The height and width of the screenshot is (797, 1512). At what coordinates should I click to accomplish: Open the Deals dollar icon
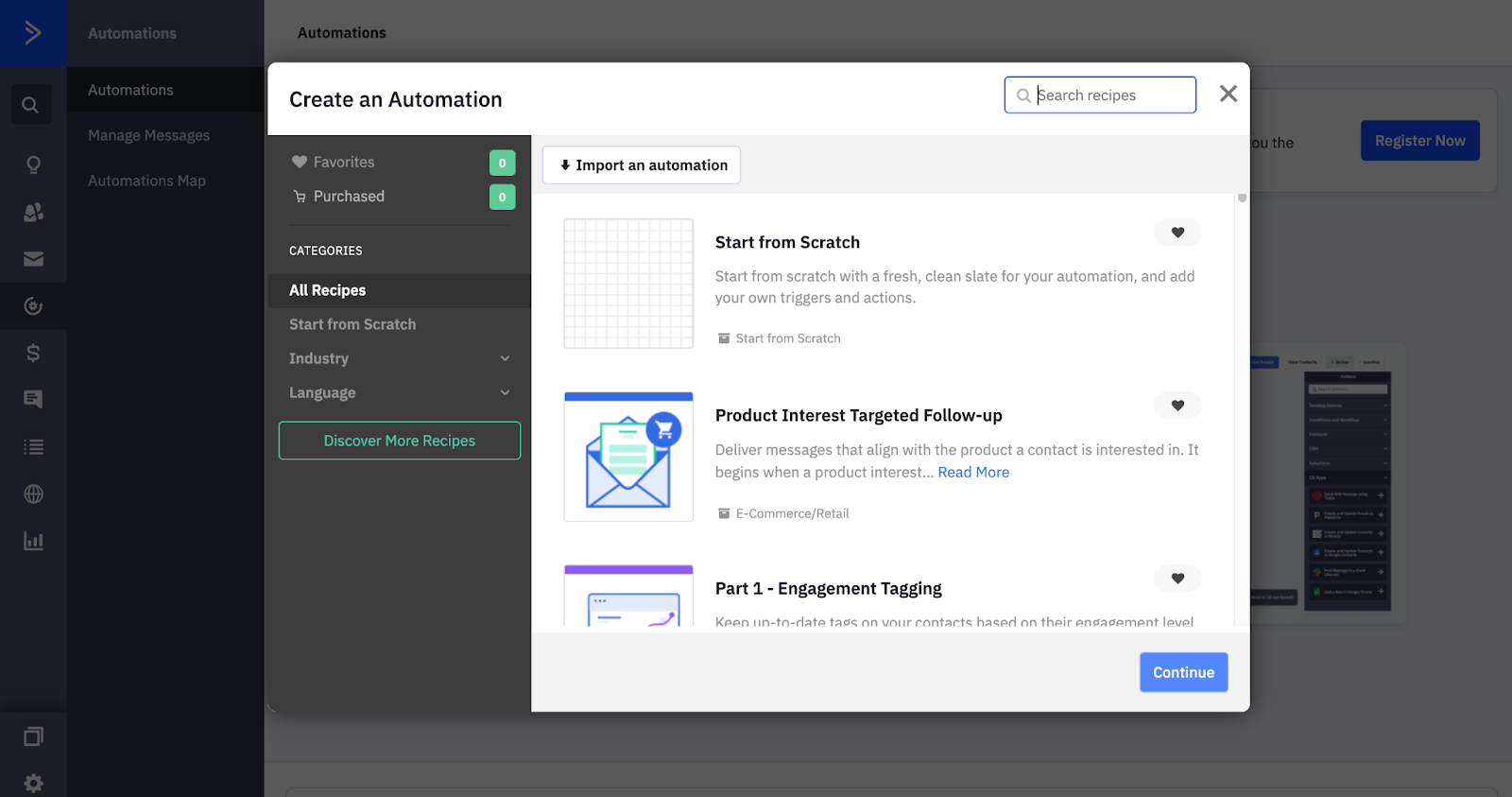click(x=33, y=353)
